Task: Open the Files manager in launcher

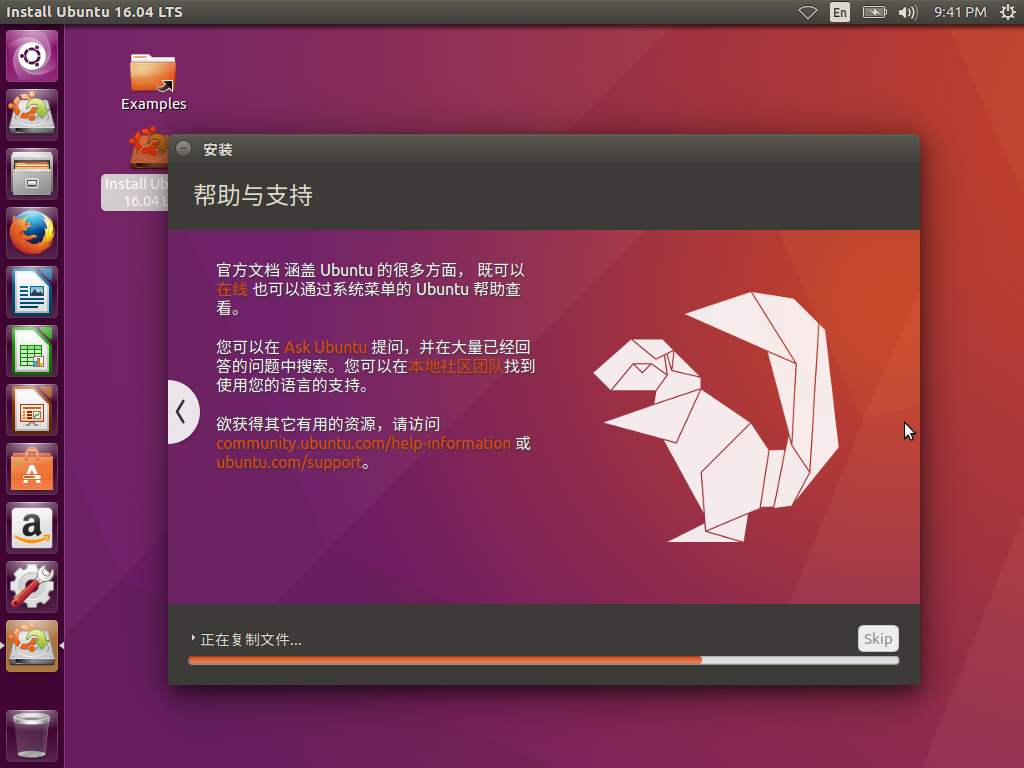Action: click(32, 174)
